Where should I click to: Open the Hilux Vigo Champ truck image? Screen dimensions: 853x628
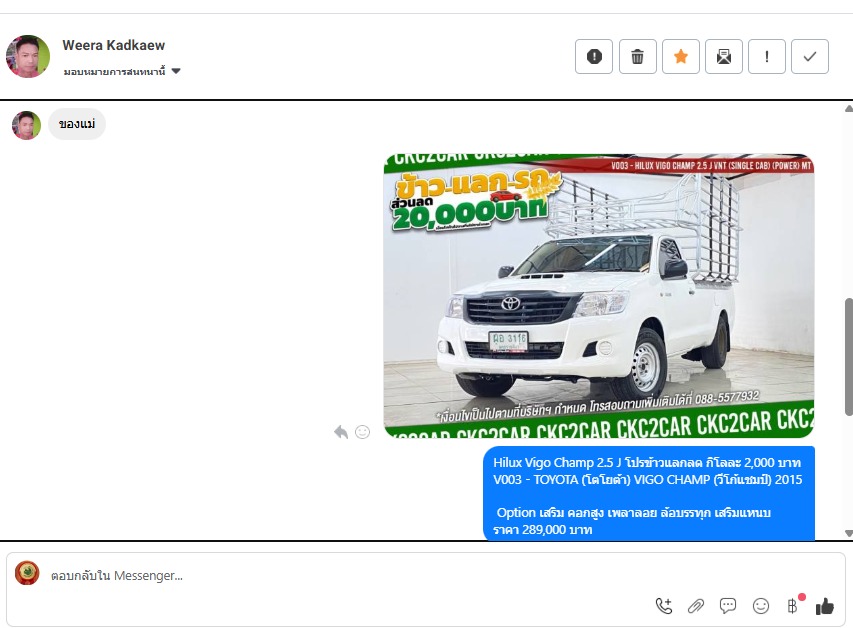pyautogui.click(x=599, y=295)
